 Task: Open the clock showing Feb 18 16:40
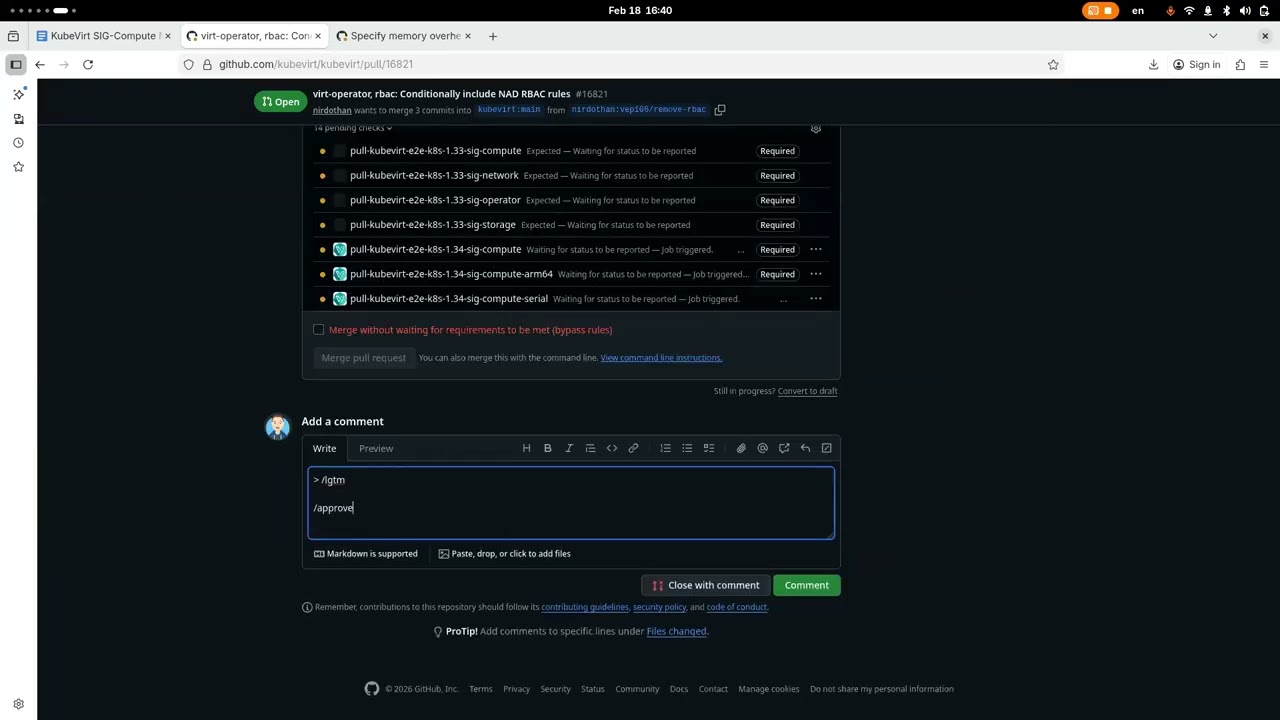(640, 10)
